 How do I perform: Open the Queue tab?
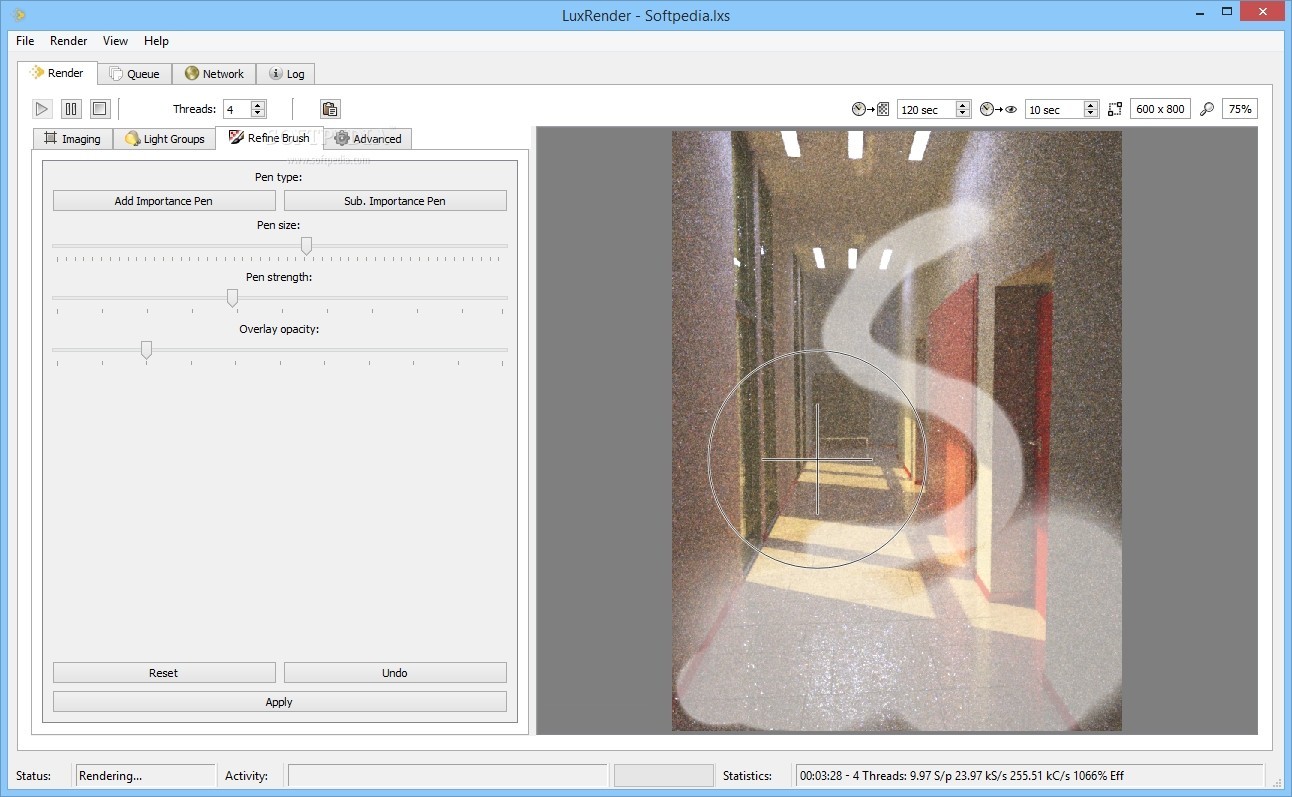click(x=134, y=74)
